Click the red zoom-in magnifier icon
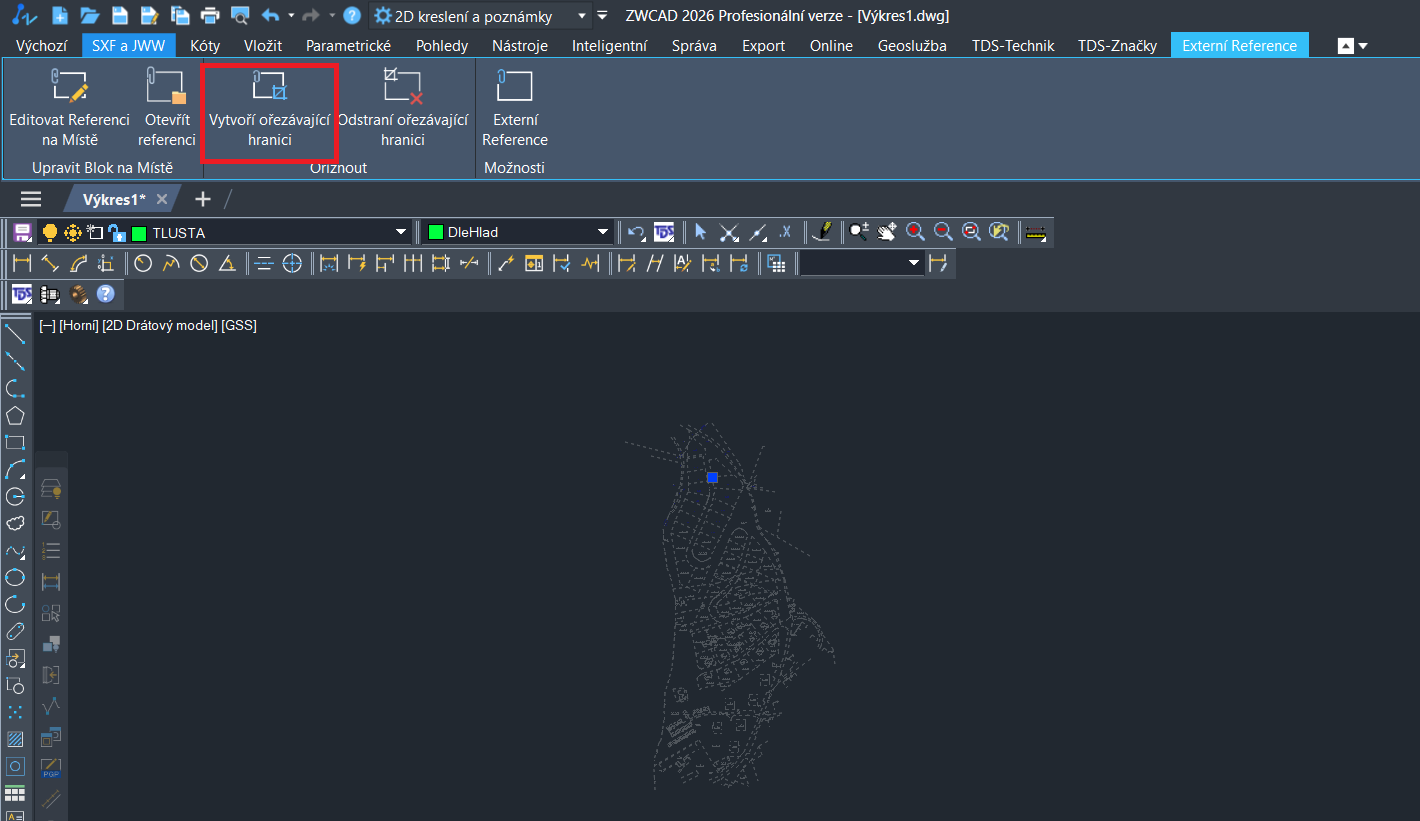The image size is (1420, 821). (x=914, y=232)
